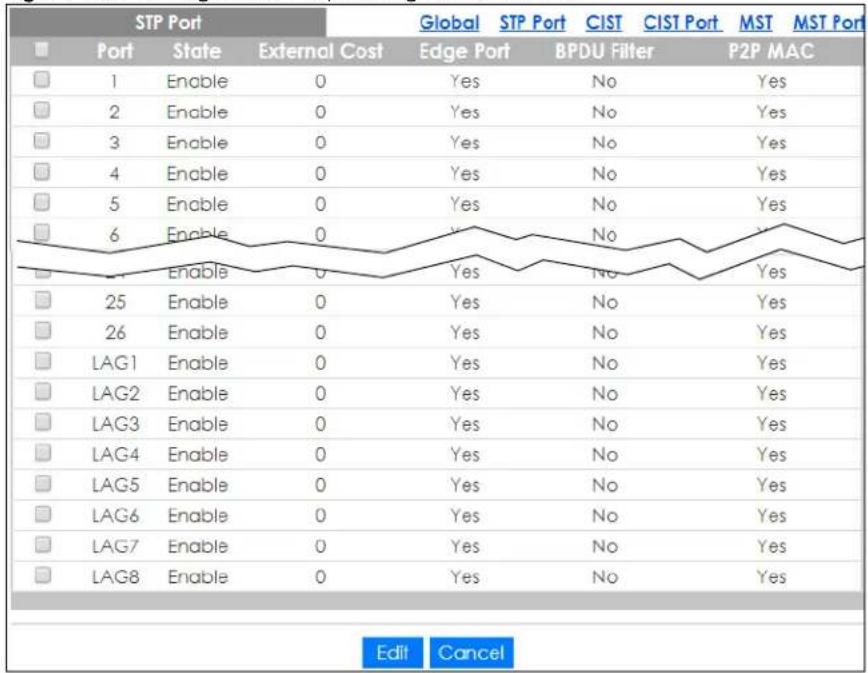Select the LAG8 checkbox

point(43,575)
